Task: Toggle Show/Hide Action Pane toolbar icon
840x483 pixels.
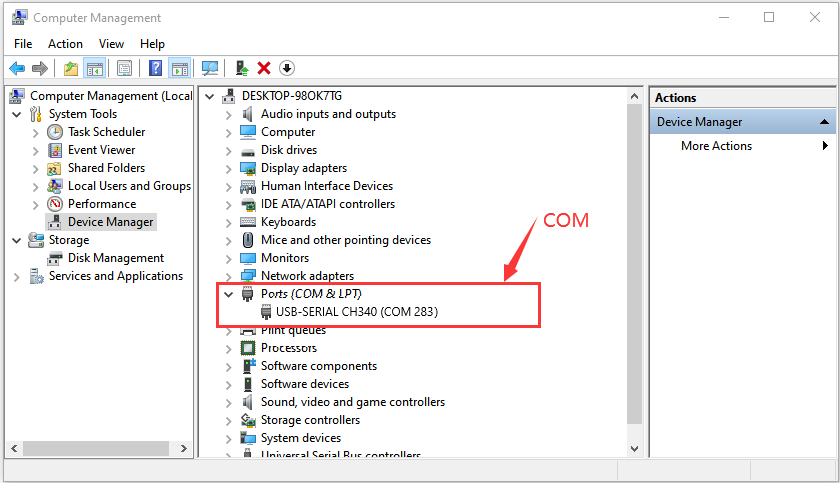Action: [x=180, y=68]
